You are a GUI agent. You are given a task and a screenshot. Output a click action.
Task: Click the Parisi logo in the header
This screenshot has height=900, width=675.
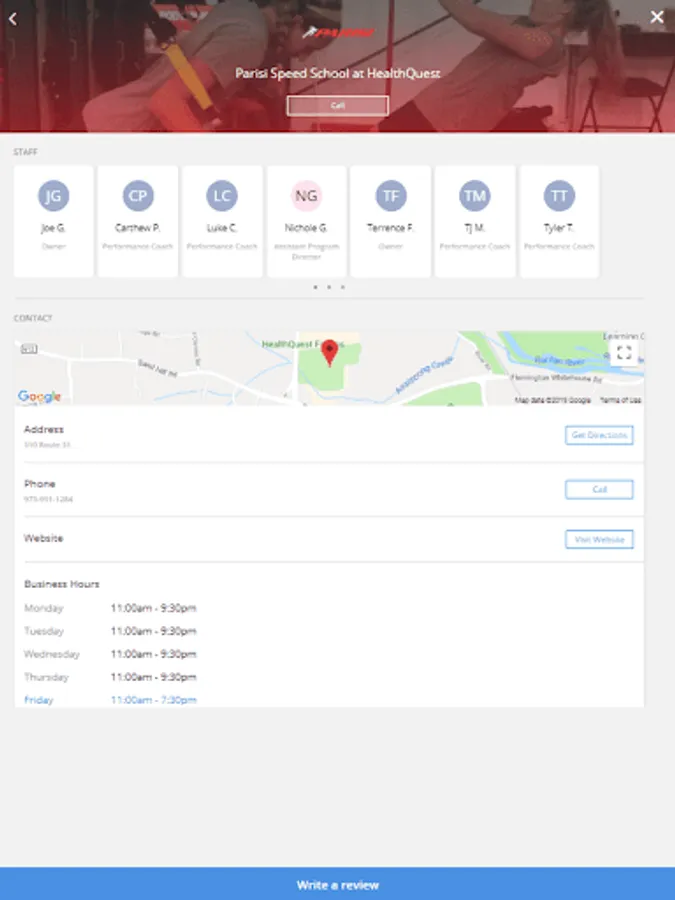338,32
